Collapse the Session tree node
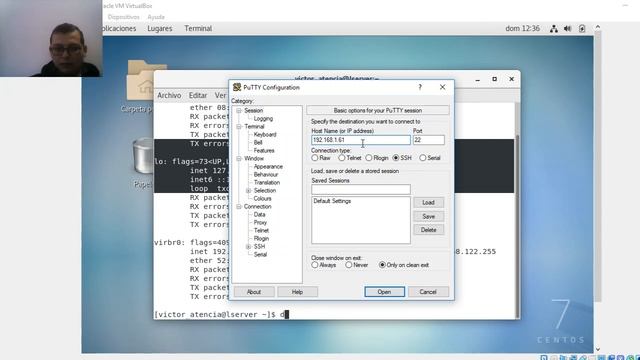 coord(239,111)
